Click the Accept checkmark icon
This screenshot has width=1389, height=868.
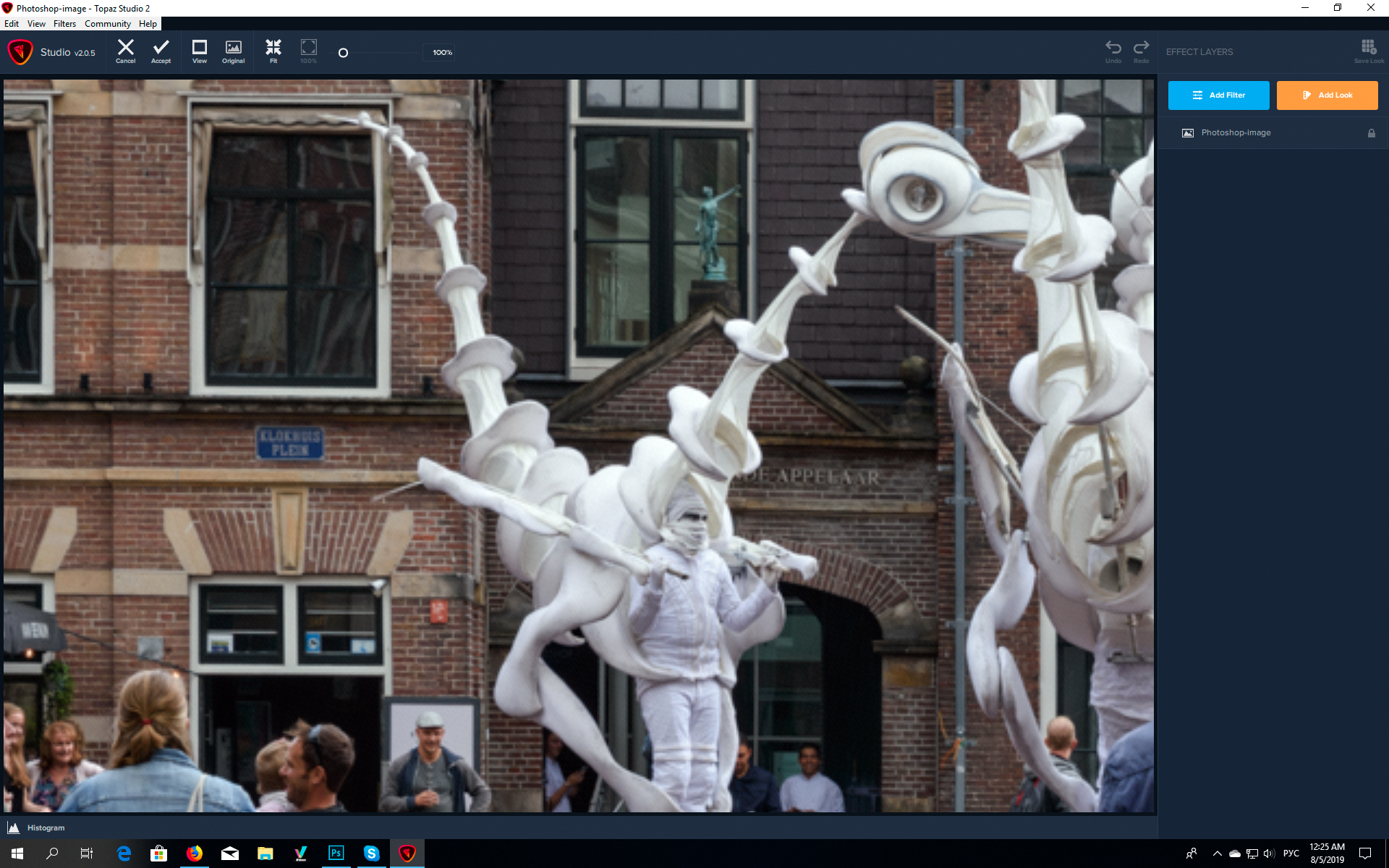(161, 51)
